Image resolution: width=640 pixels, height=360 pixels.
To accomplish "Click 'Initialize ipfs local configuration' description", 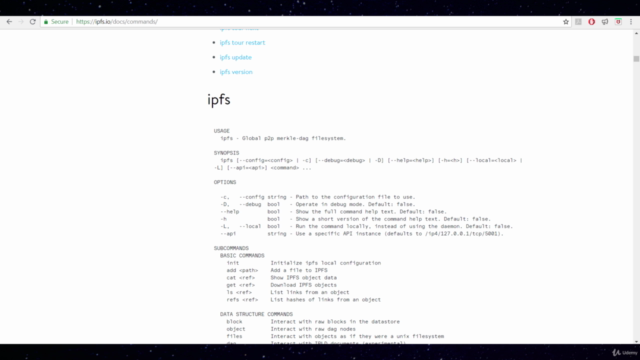I will point(326,263).
